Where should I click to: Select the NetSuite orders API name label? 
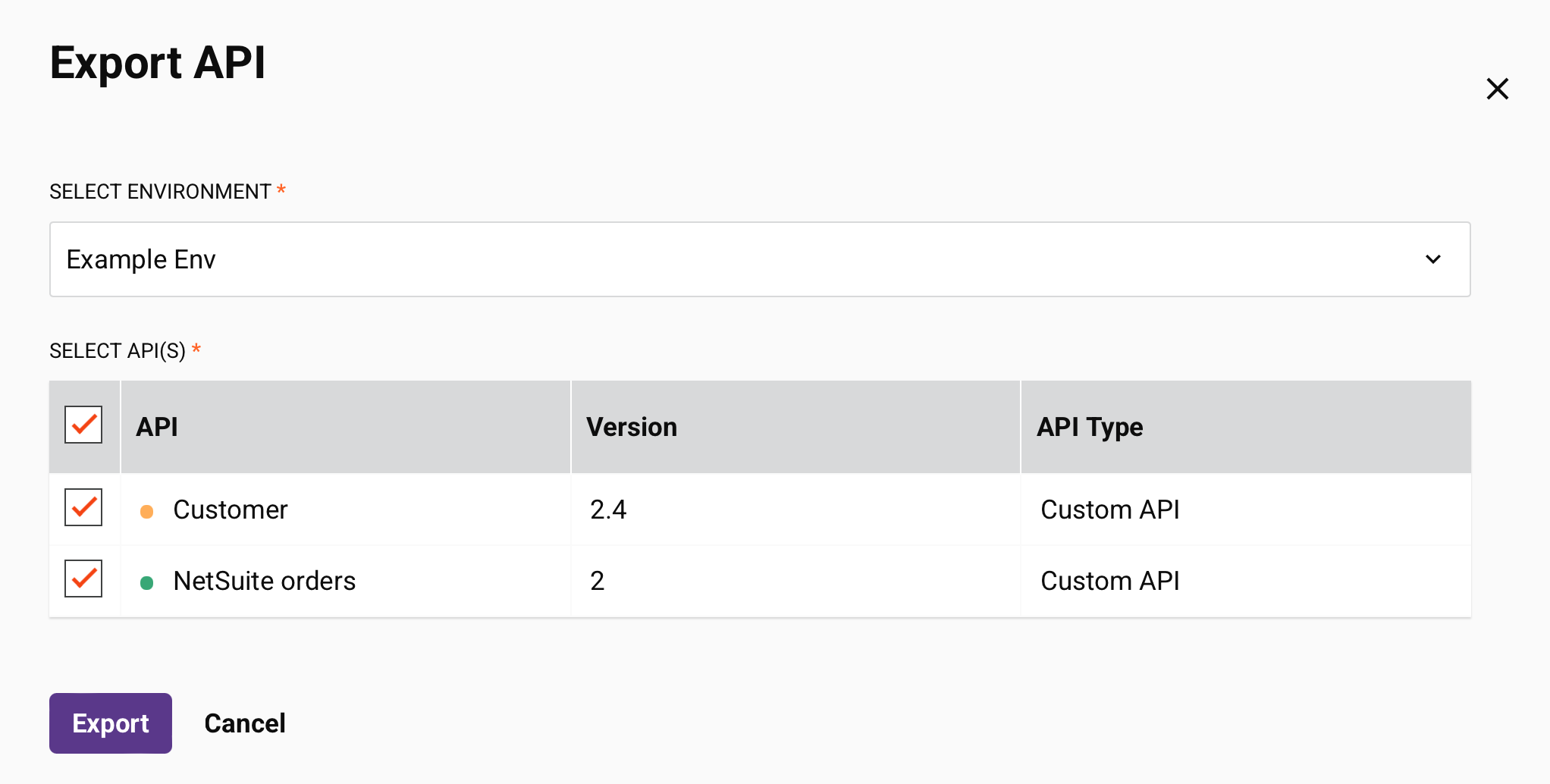pyautogui.click(x=265, y=581)
